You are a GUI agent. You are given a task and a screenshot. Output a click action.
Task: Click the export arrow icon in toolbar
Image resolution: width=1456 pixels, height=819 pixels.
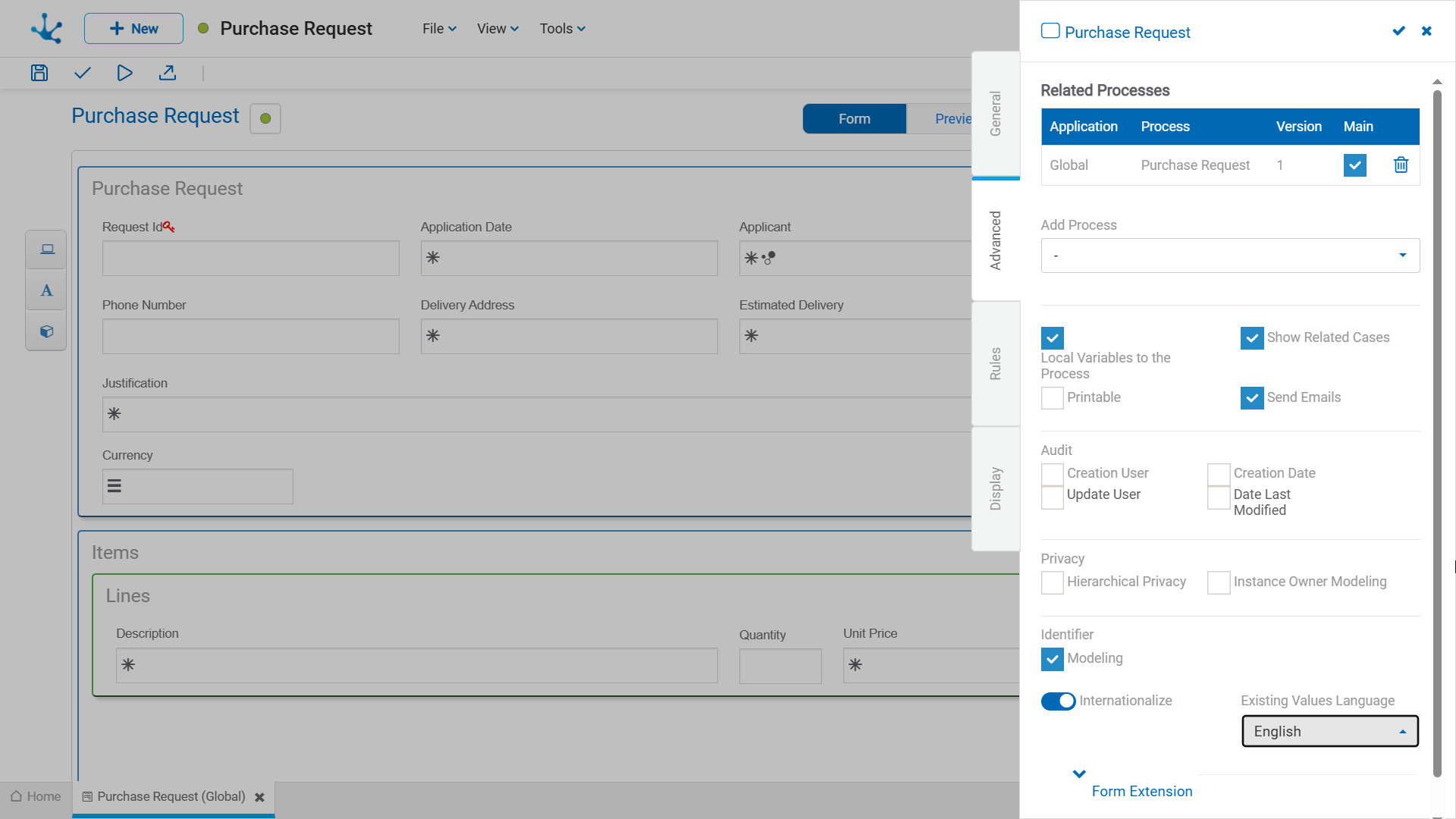(168, 73)
